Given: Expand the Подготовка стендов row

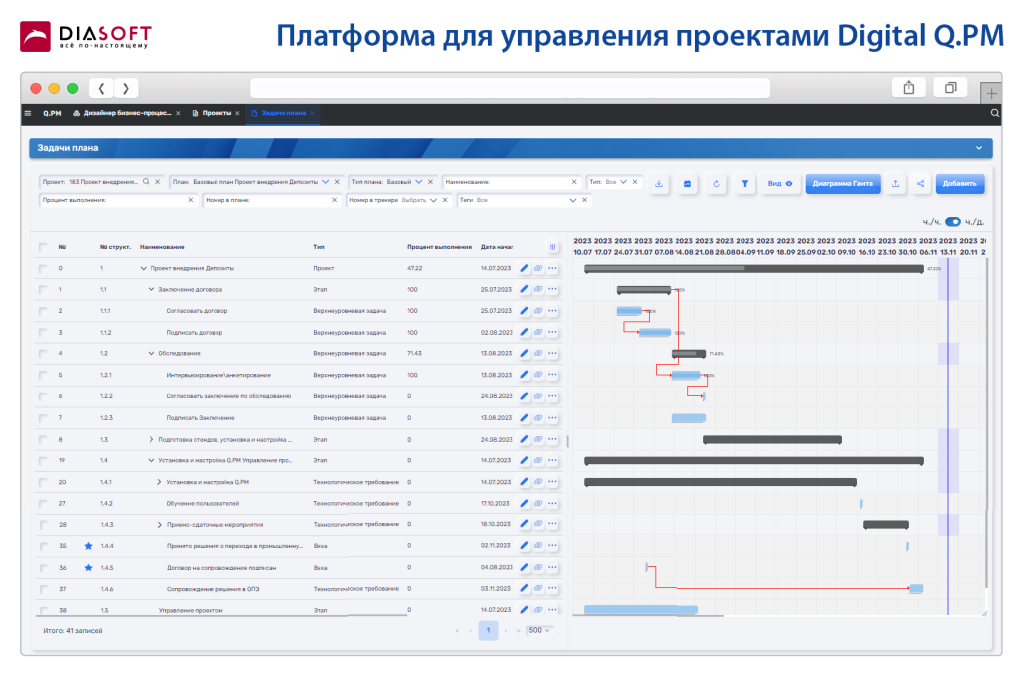Looking at the screenshot, I should (x=151, y=439).
